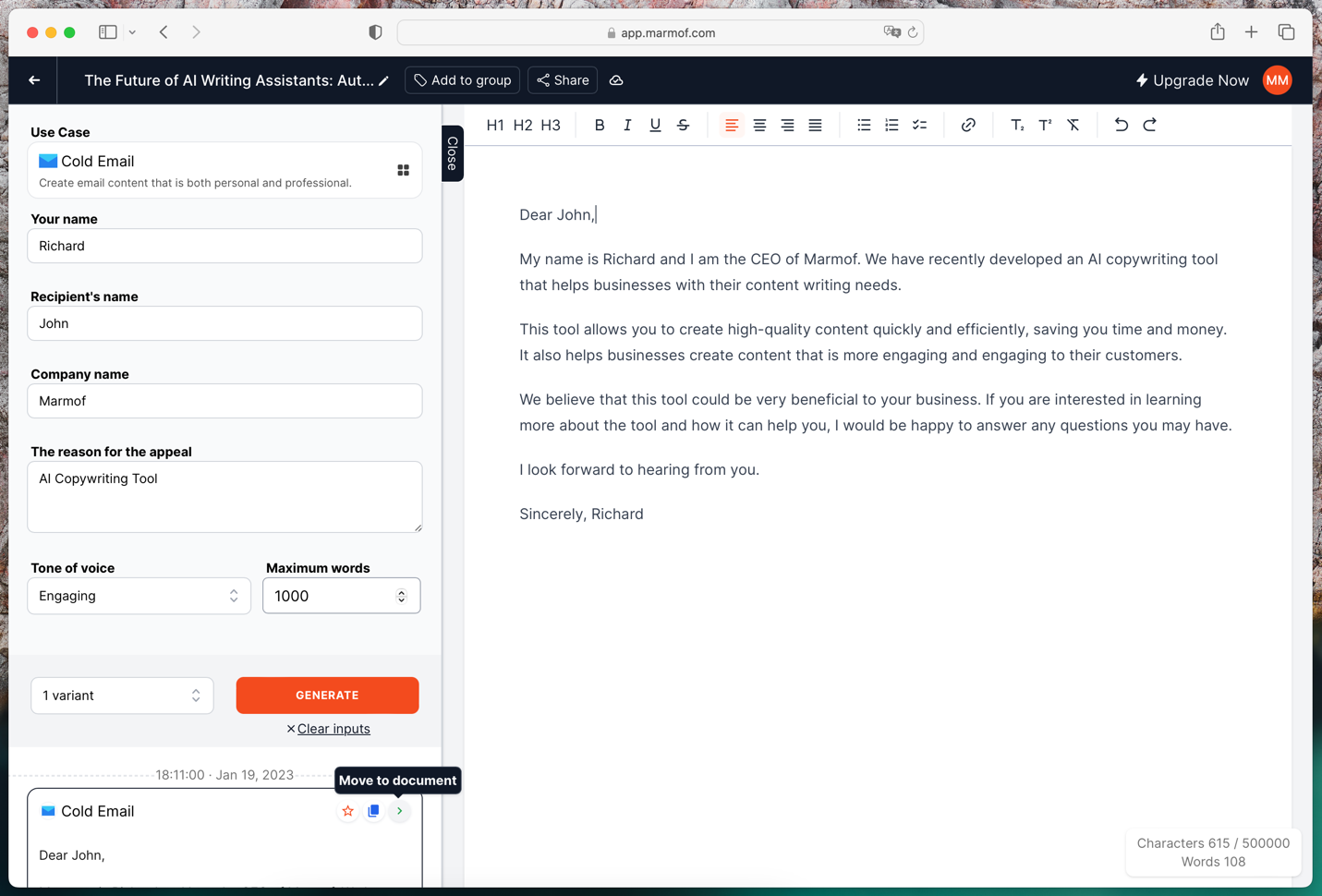Copy the Cold Email result
The image size is (1322, 896).
(373, 811)
